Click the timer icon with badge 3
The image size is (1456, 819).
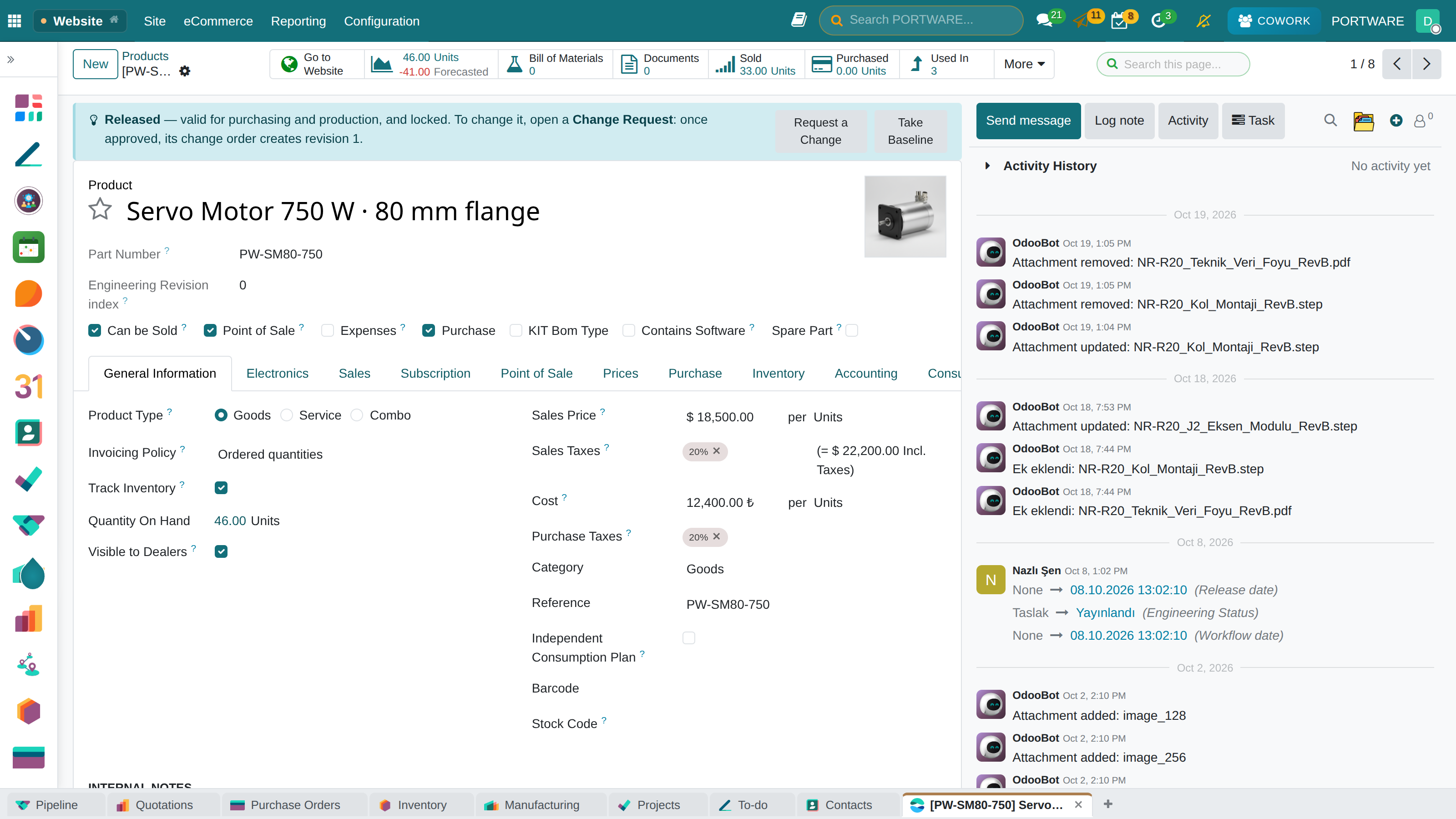(x=1158, y=21)
